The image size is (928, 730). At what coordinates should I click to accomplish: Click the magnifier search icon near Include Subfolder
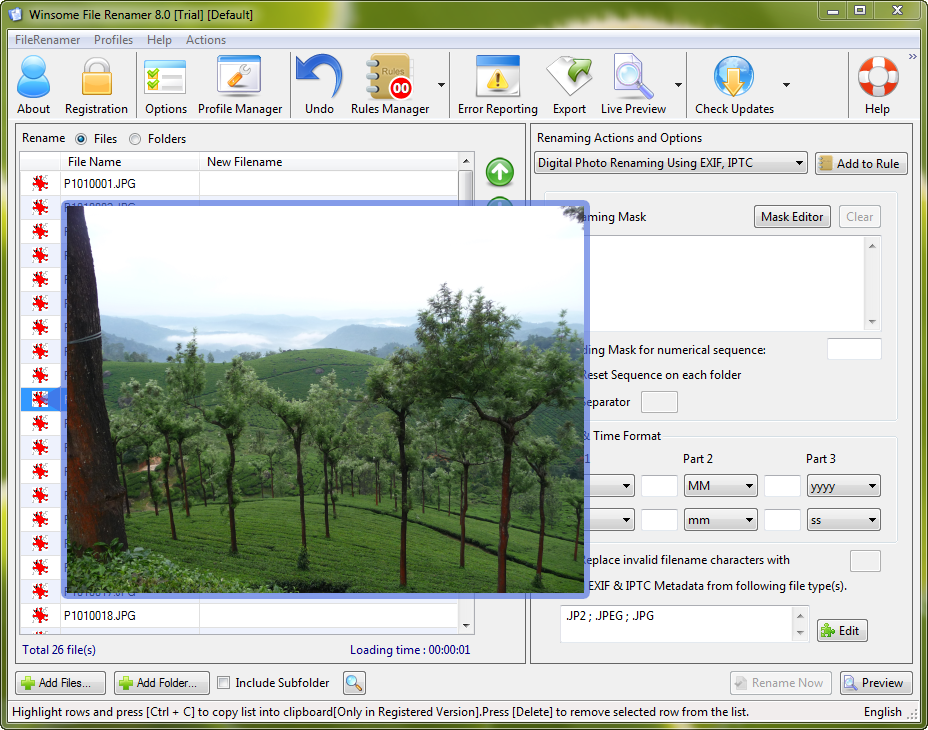[x=354, y=683]
